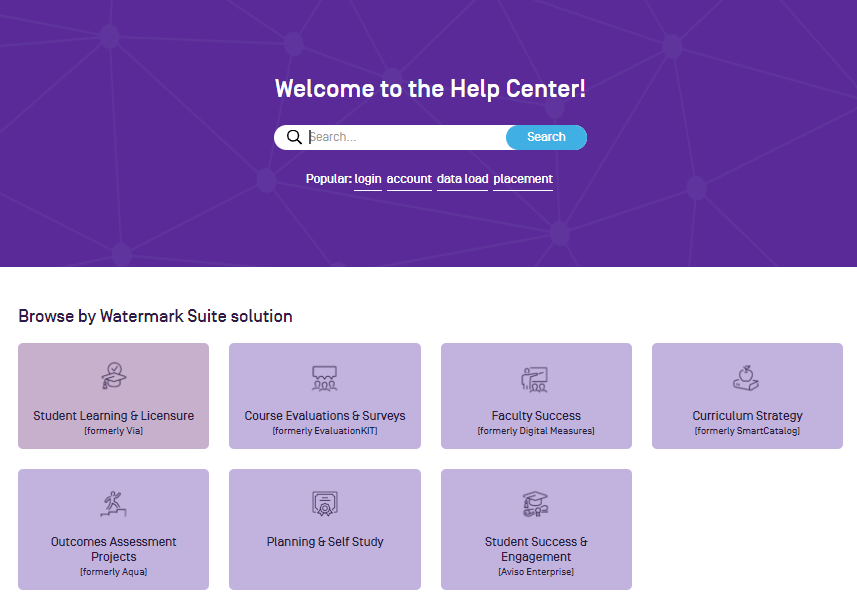The image size is (857, 603).
Task: Choose the Planning & Self Study title
Action: 325,542
